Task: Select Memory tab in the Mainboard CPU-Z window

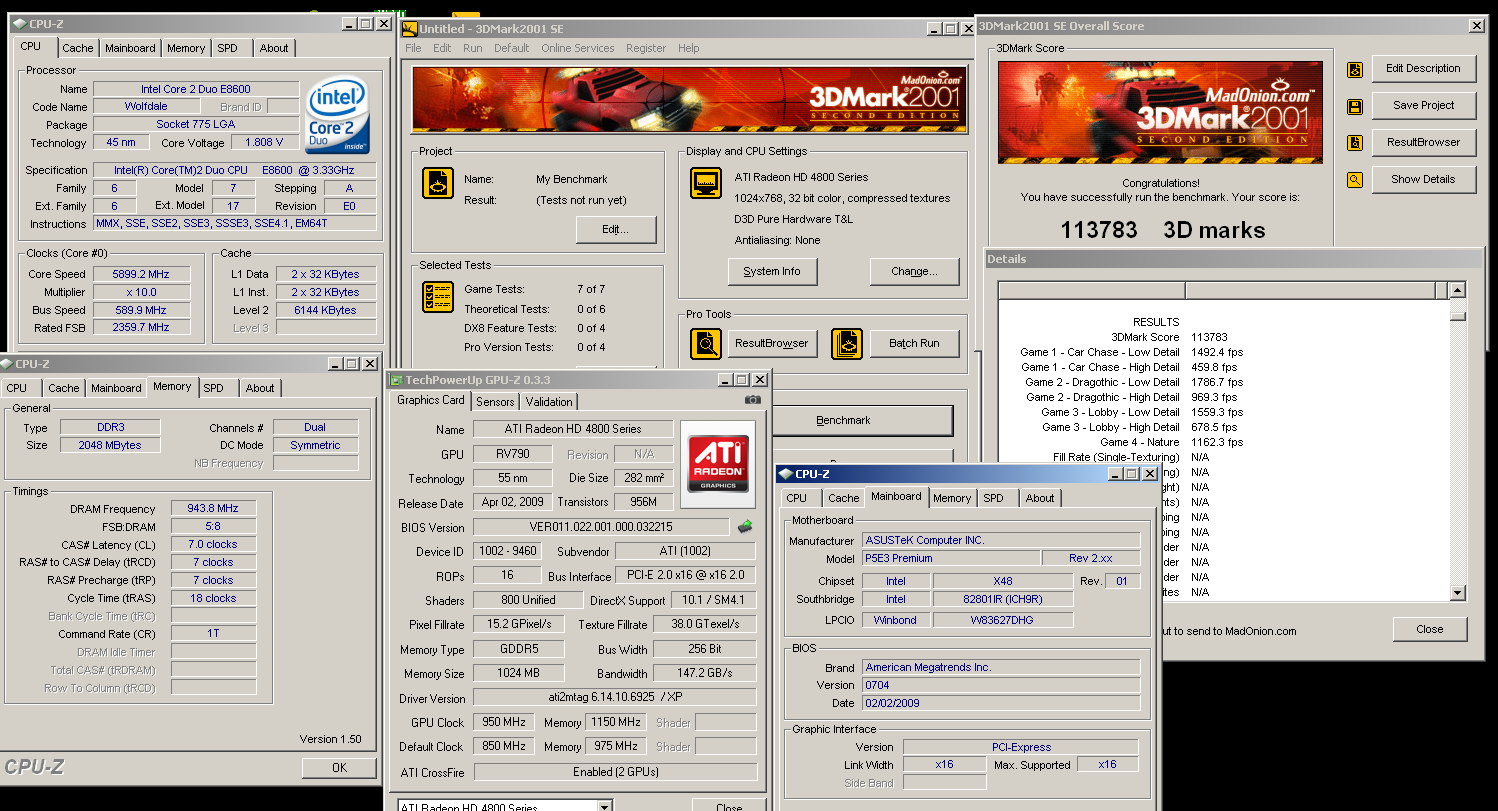Action: [x=952, y=498]
